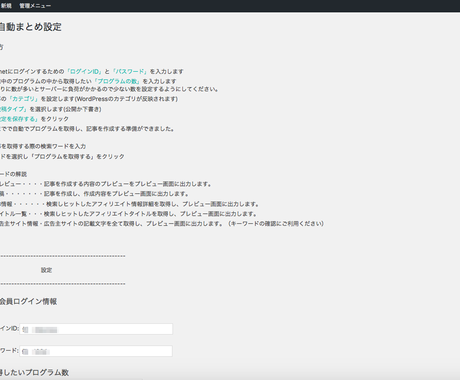This screenshot has height=380, width=460.
Task: Click the teal 「設定を保存する」 highlighted text
Action: click(x=19, y=119)
